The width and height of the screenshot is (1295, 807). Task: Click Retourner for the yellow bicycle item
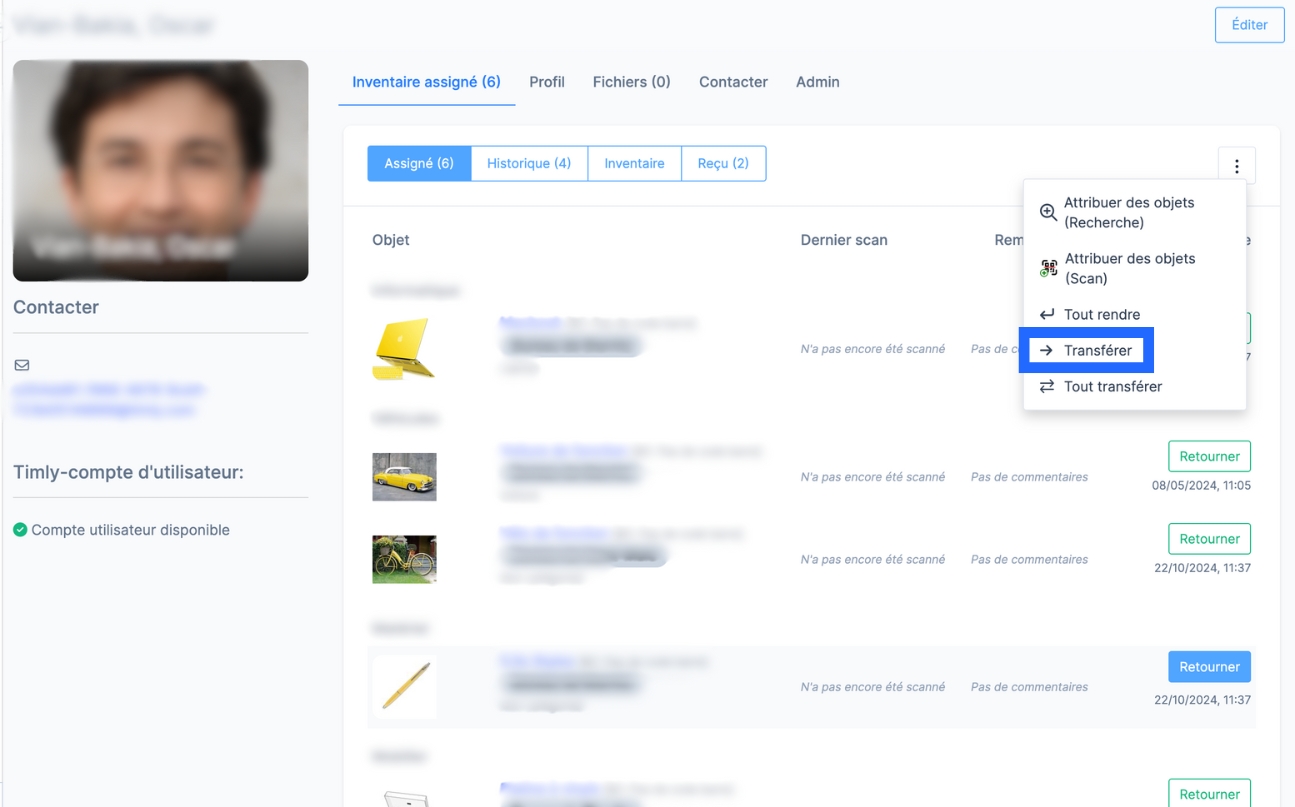1209,538
